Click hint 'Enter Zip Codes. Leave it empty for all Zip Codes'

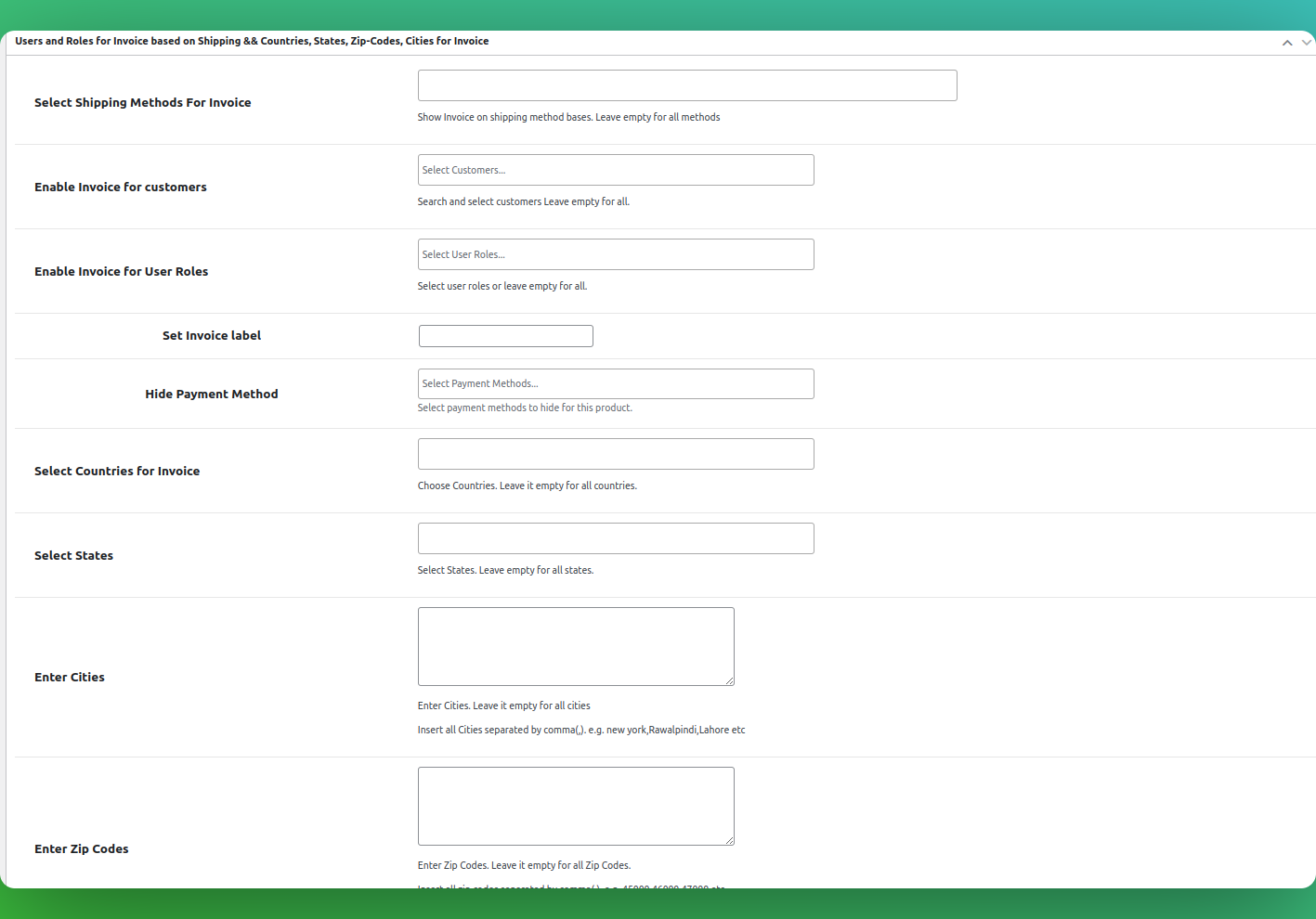pyautogui.click(x=524, y=865)
